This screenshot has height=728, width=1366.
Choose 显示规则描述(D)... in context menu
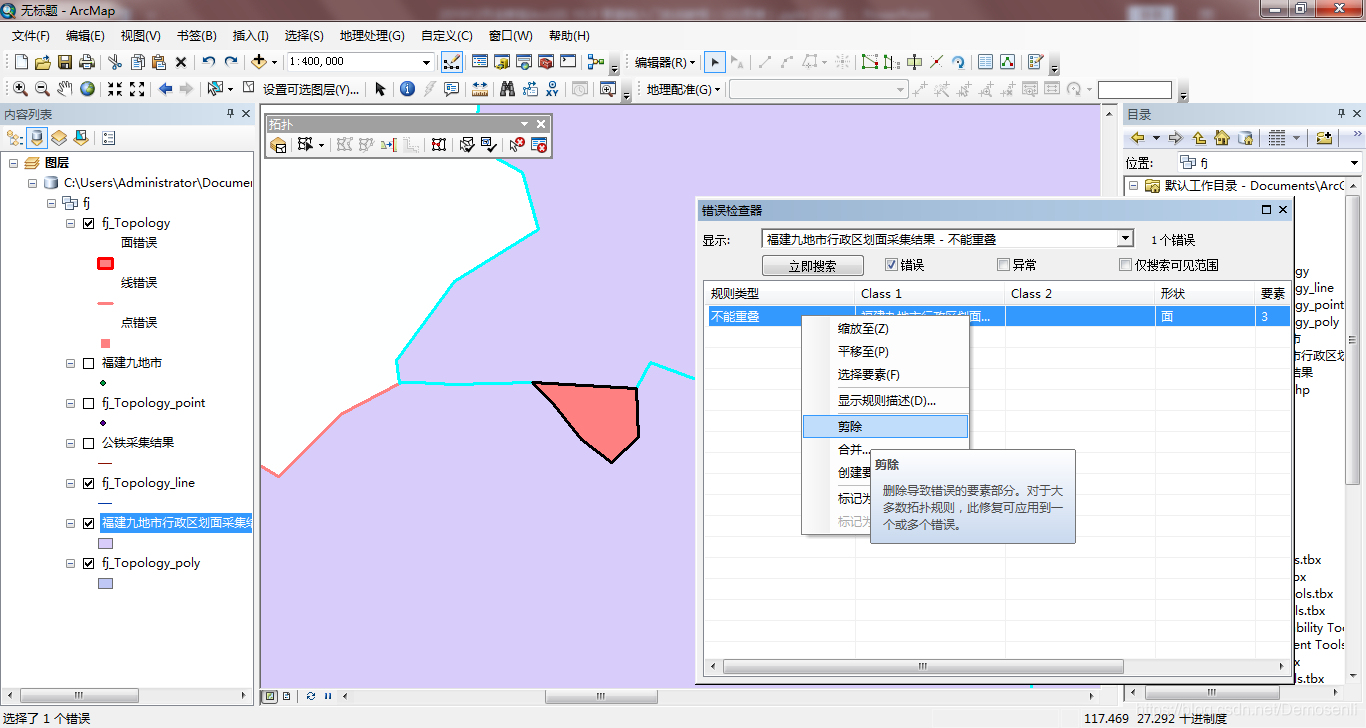tap(885, 401)
